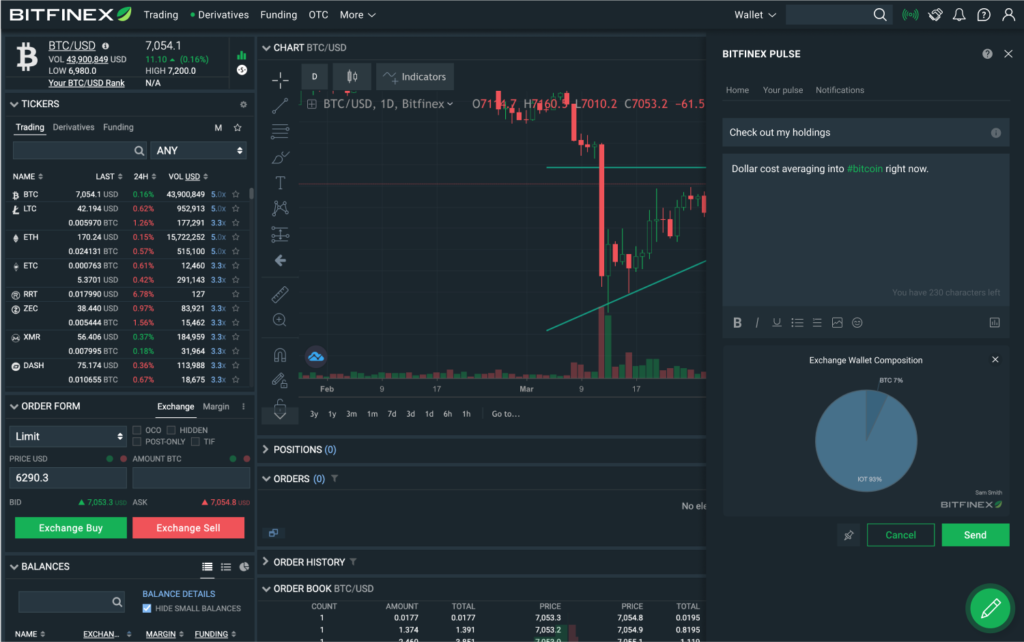1024x642 pixels.
Task: Uncheck Hide Small Balances
Action: 147,608
